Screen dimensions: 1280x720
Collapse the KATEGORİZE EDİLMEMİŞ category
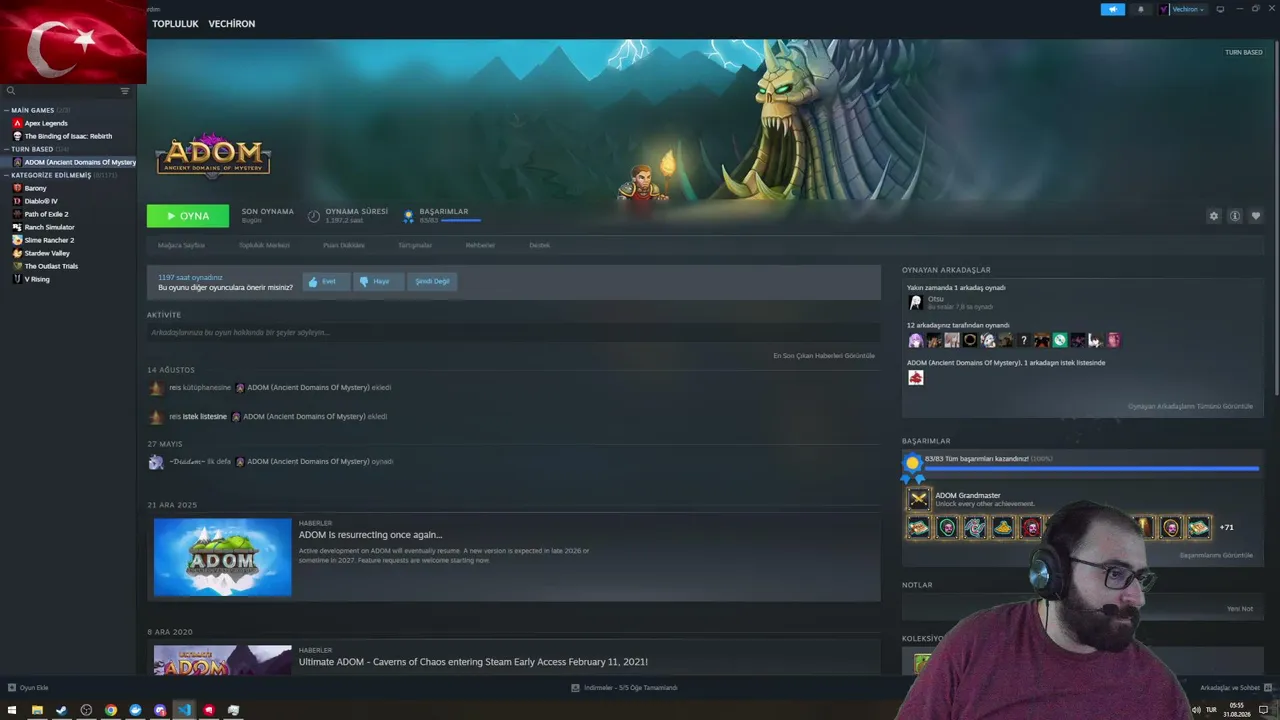[6, 175]
